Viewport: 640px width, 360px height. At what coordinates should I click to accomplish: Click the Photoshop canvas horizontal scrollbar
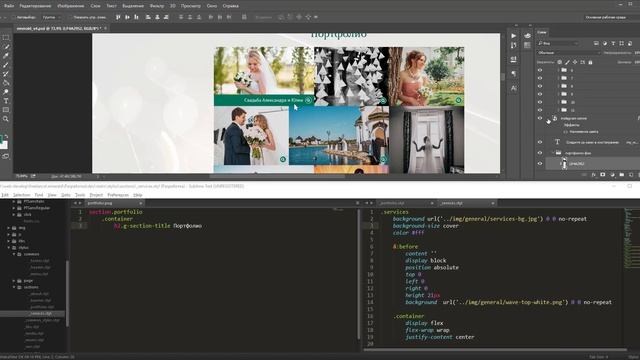pyautogui.click(x=278, y=176)
